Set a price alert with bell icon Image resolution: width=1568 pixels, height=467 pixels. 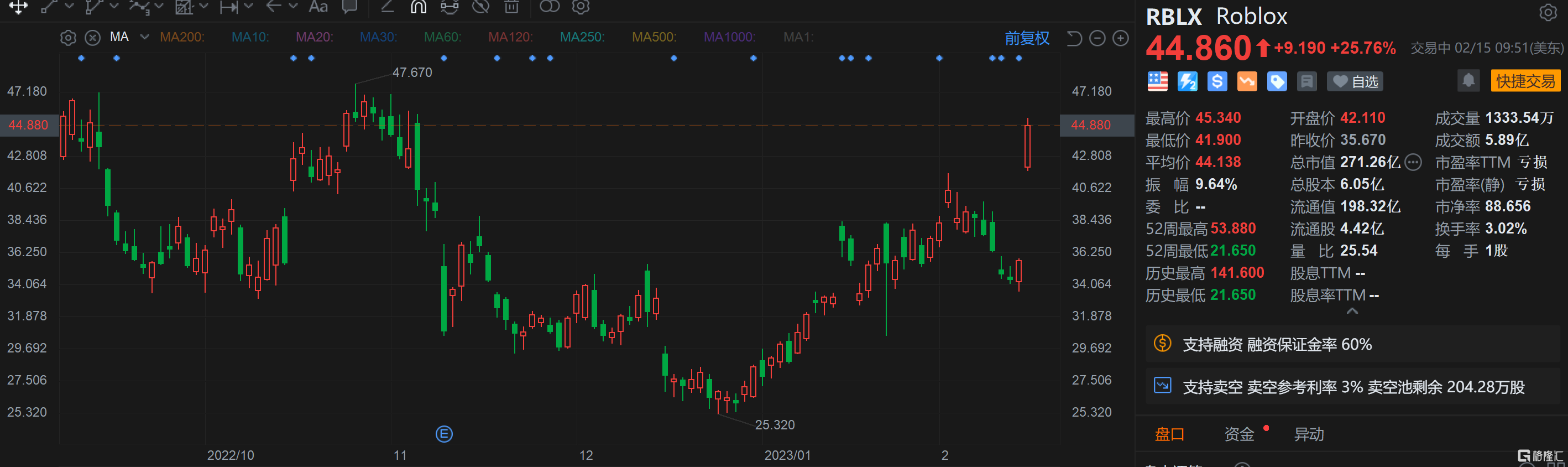point(1469,80)
